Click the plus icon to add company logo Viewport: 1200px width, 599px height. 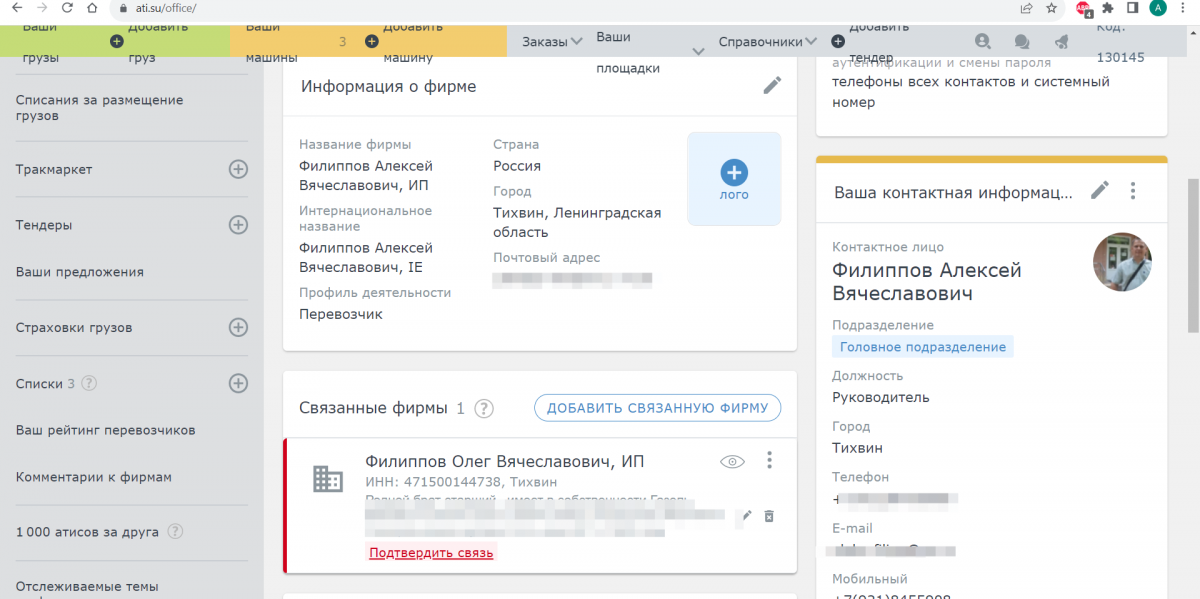coord(734,172)
